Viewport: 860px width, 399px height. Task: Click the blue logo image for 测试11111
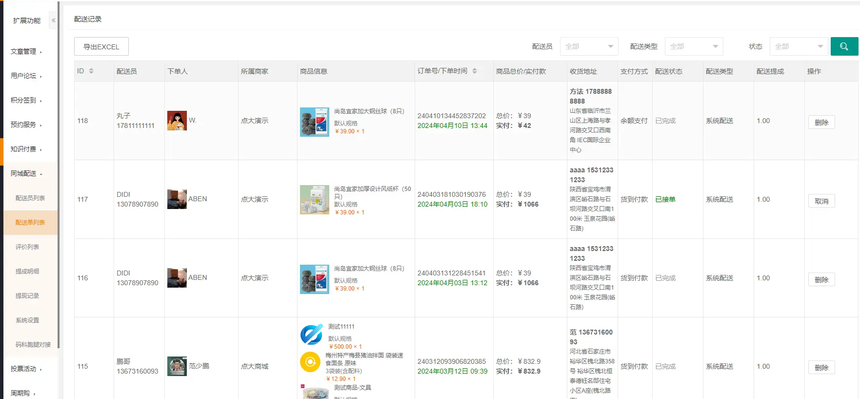pyautogui.click(x=311, y=335)
